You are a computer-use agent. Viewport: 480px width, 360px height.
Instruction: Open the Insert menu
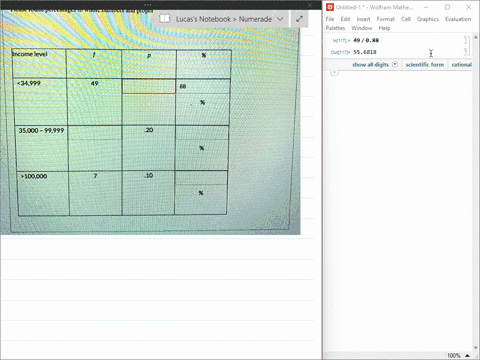click(363, 19)
